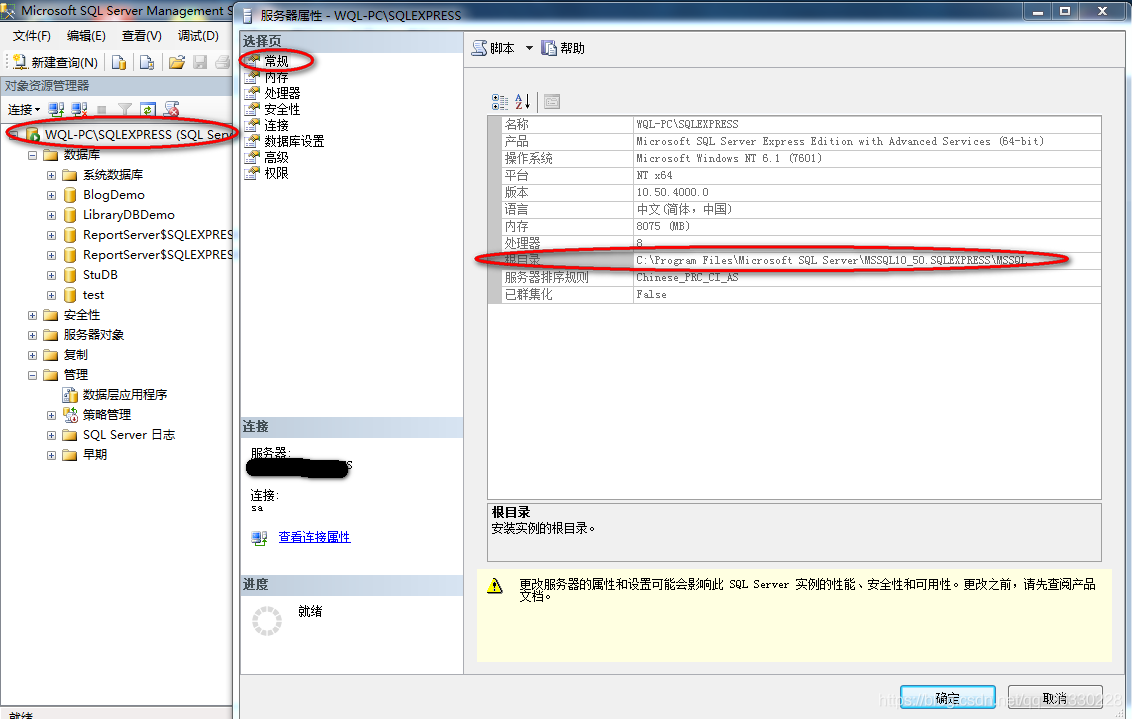Select the 内存 page

click(276, 77)
